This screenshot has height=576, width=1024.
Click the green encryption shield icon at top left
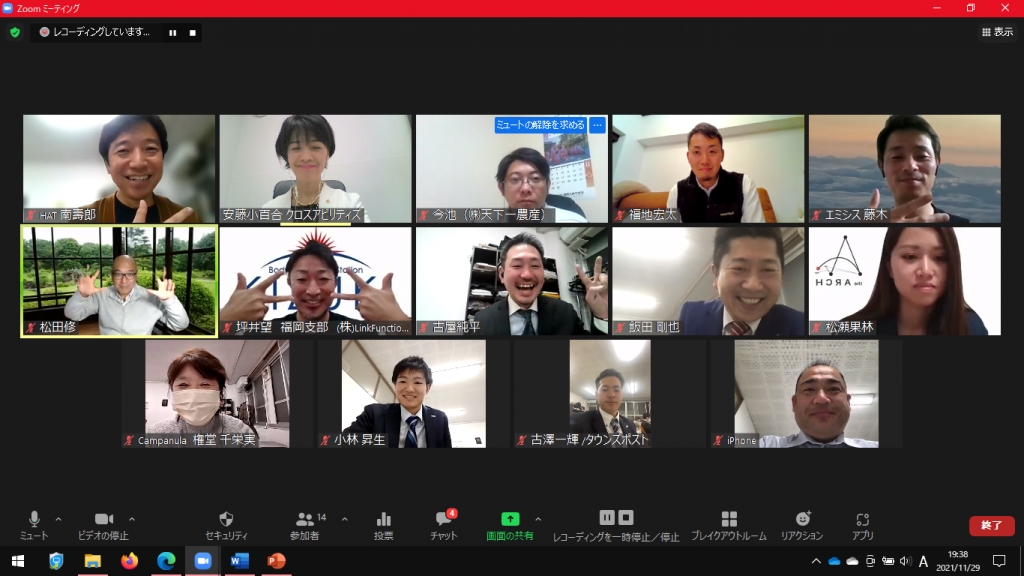point(15,32)
